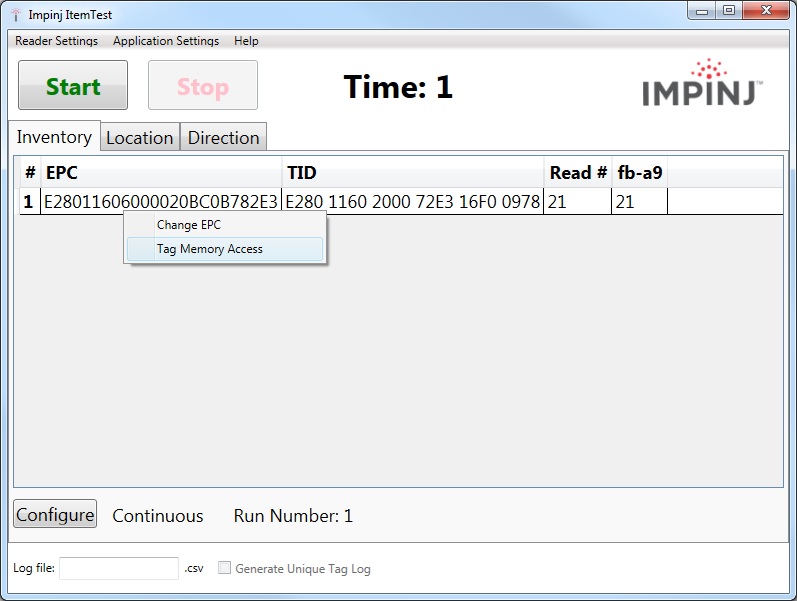Sort by the EPC column header

160,173
